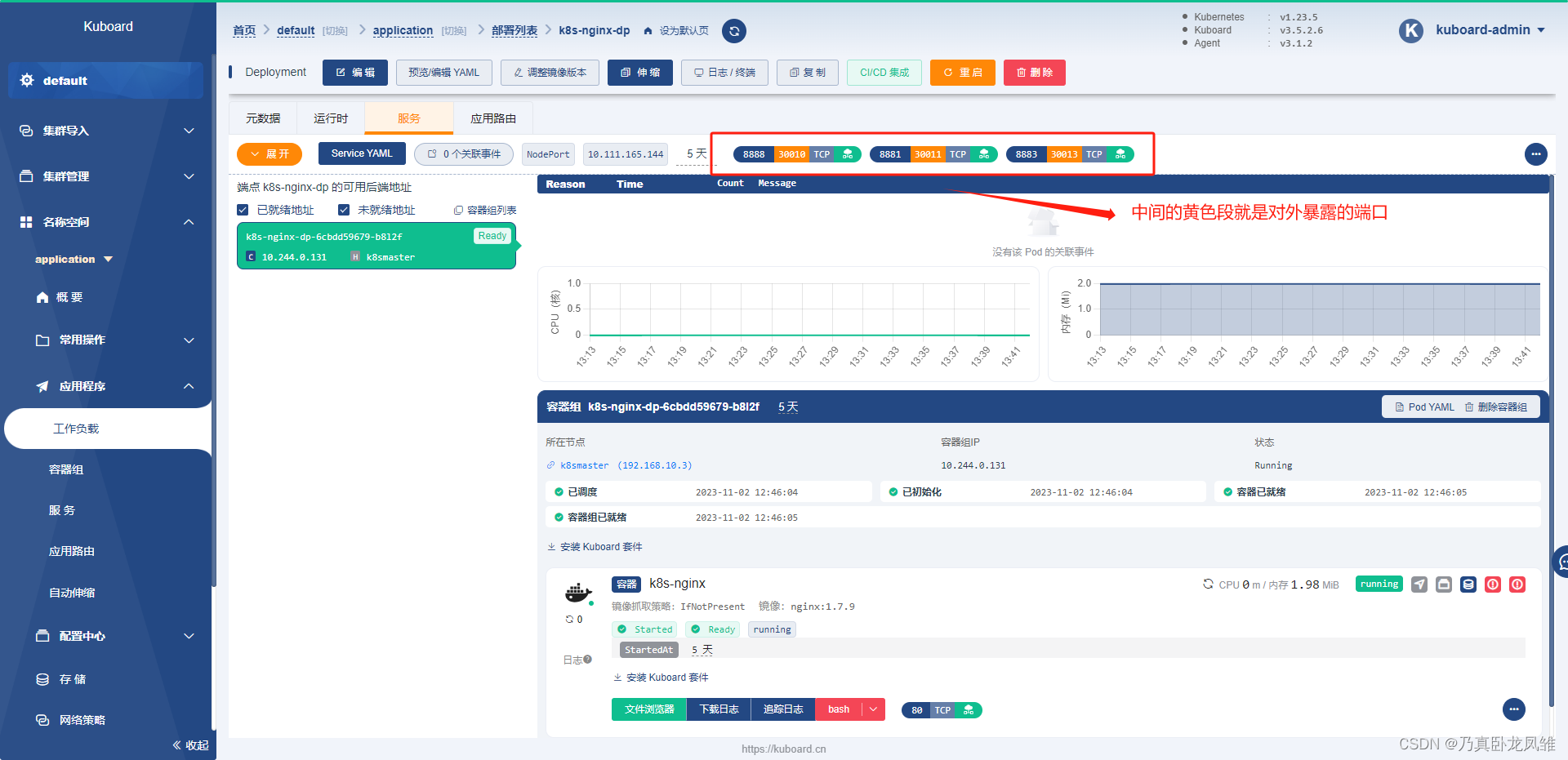Click the red 删除 delete button
The height and width of the screenshot is (760, 1568).
[x=1035, y=73]
